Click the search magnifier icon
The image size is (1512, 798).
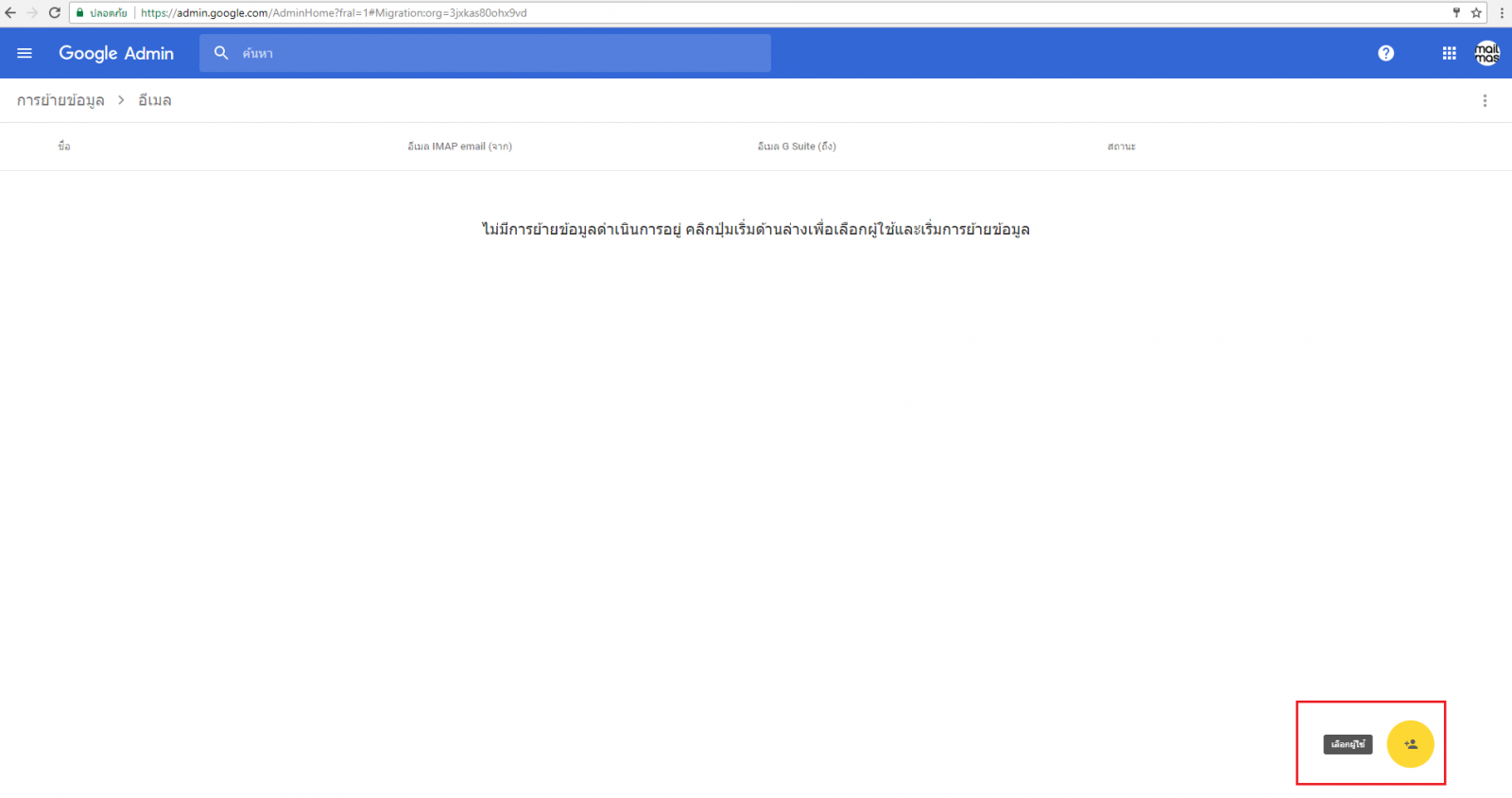[x=221, y=53]
